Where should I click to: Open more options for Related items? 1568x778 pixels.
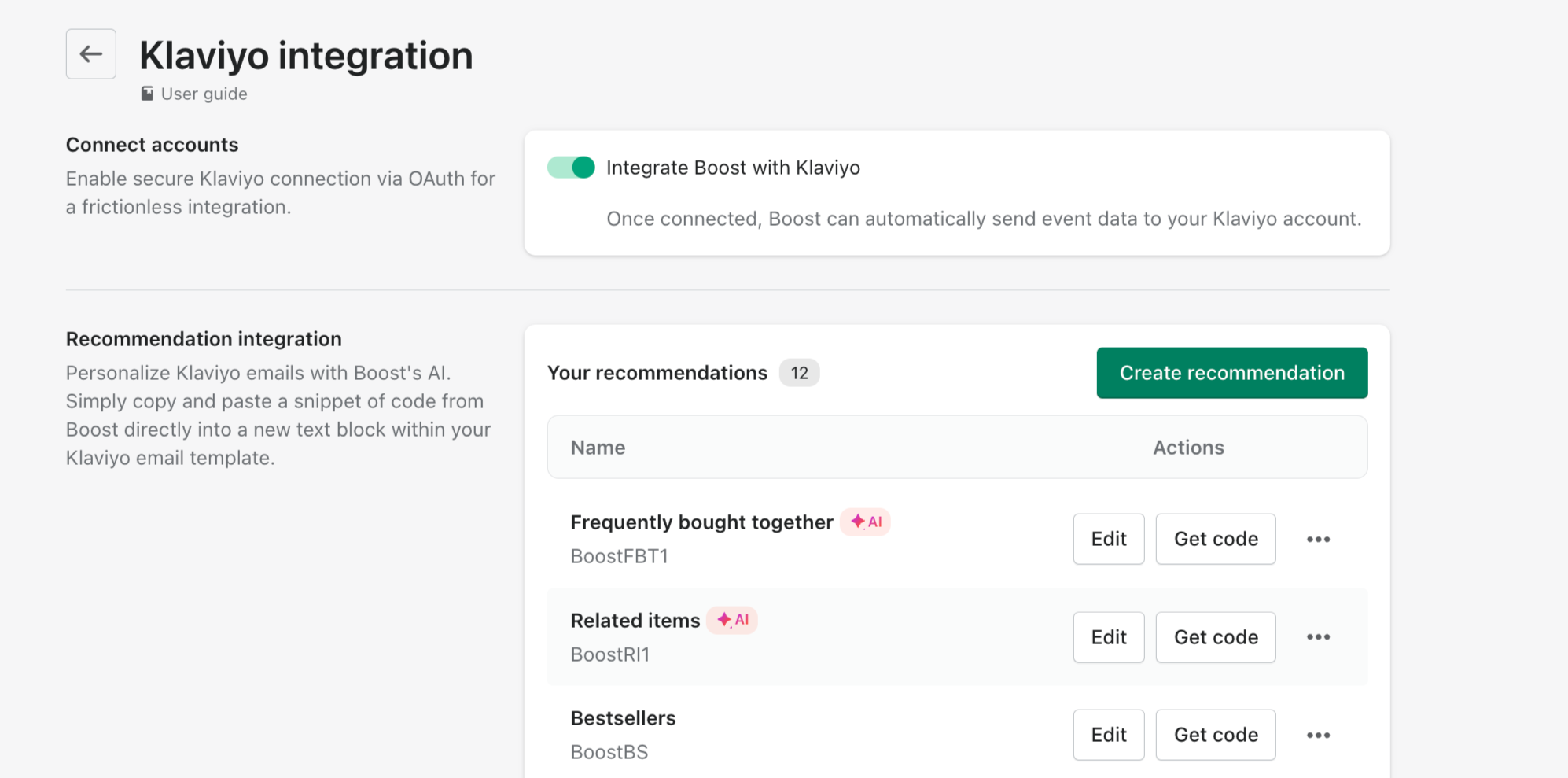pos(1319,637)
